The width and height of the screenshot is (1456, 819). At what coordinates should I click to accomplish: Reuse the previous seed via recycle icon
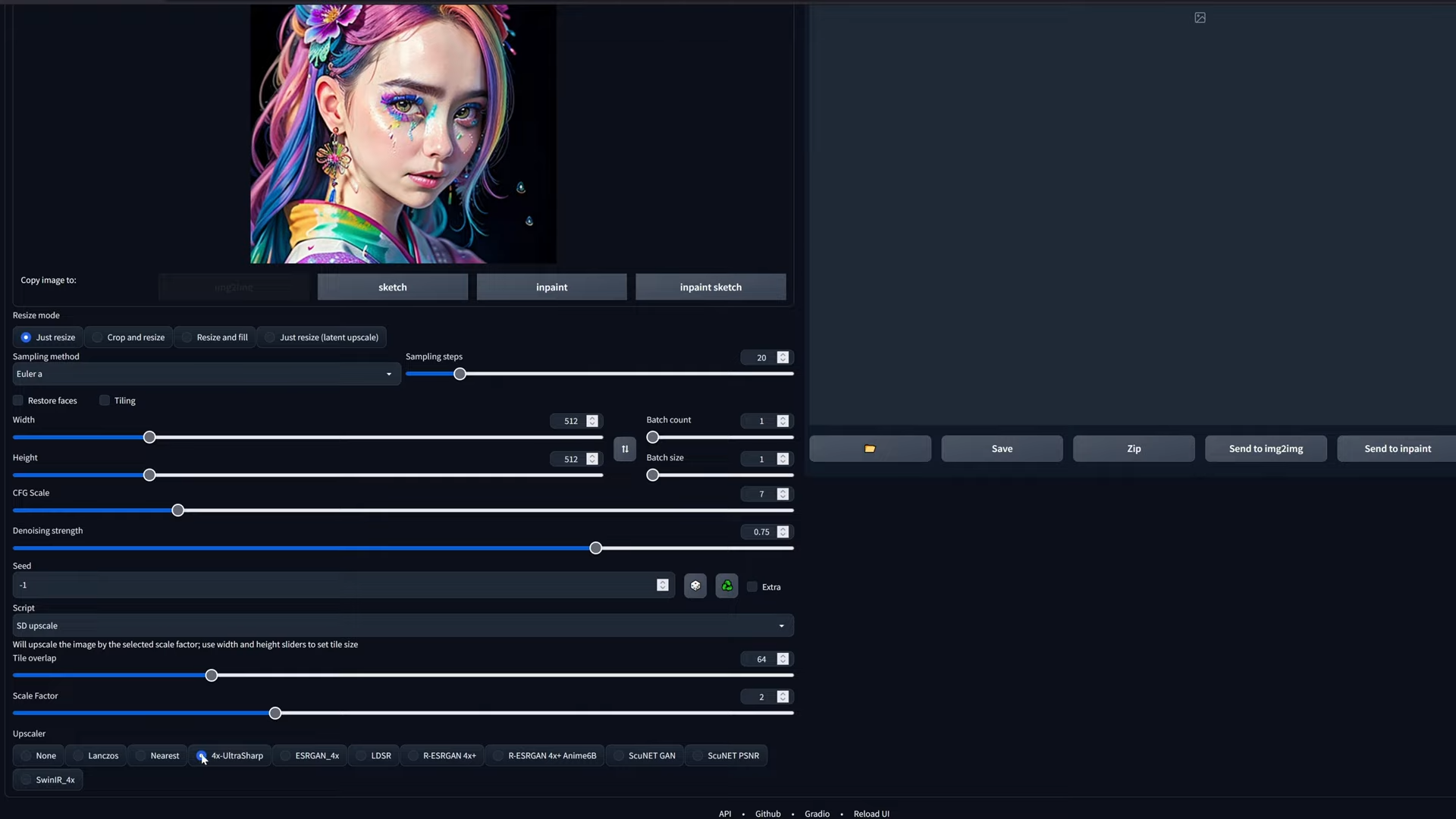click(726, 585)
